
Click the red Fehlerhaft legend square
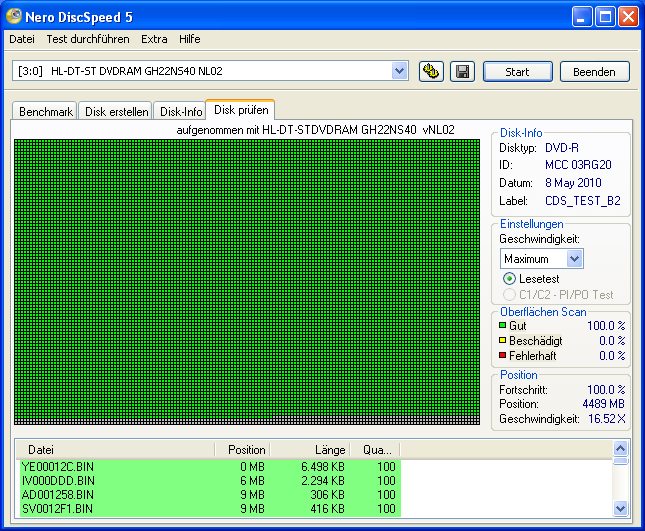pos(502,355)
